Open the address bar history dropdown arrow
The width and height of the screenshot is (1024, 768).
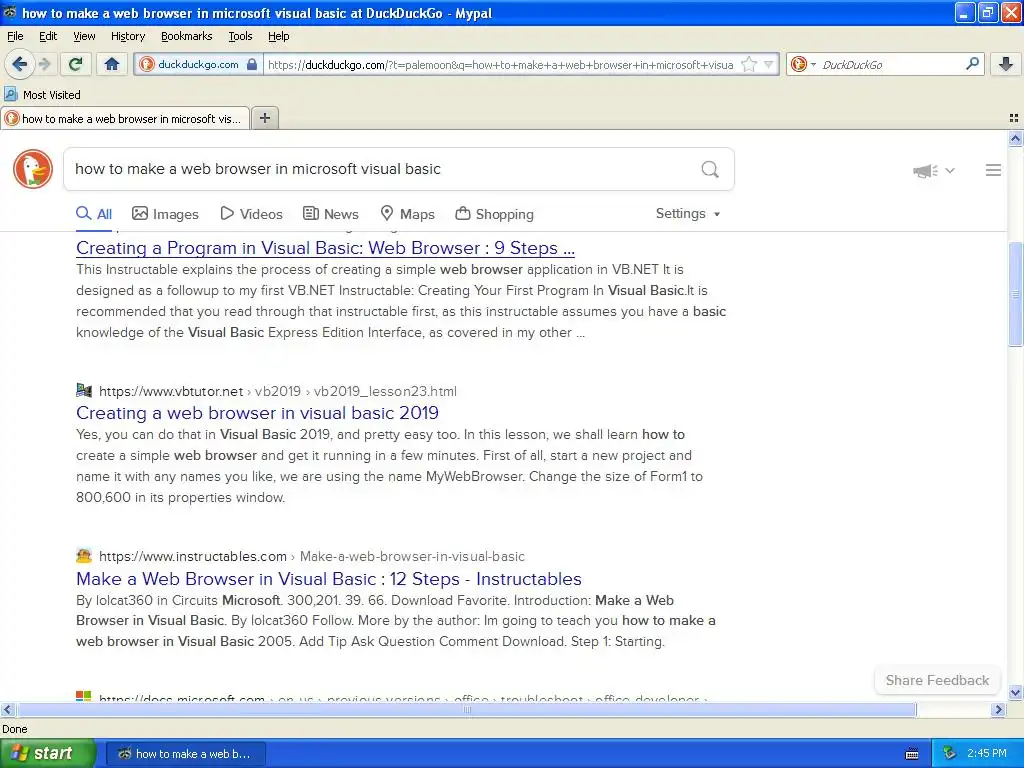pos(769,64)
